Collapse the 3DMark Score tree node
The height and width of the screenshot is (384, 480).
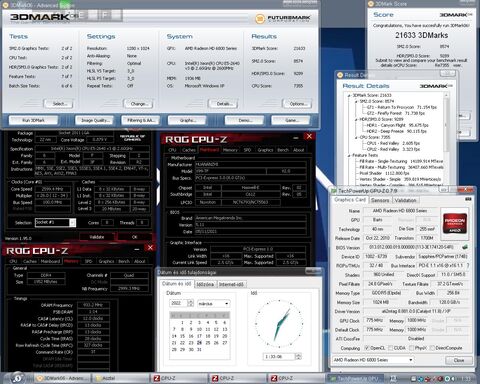tap(349, 95)
